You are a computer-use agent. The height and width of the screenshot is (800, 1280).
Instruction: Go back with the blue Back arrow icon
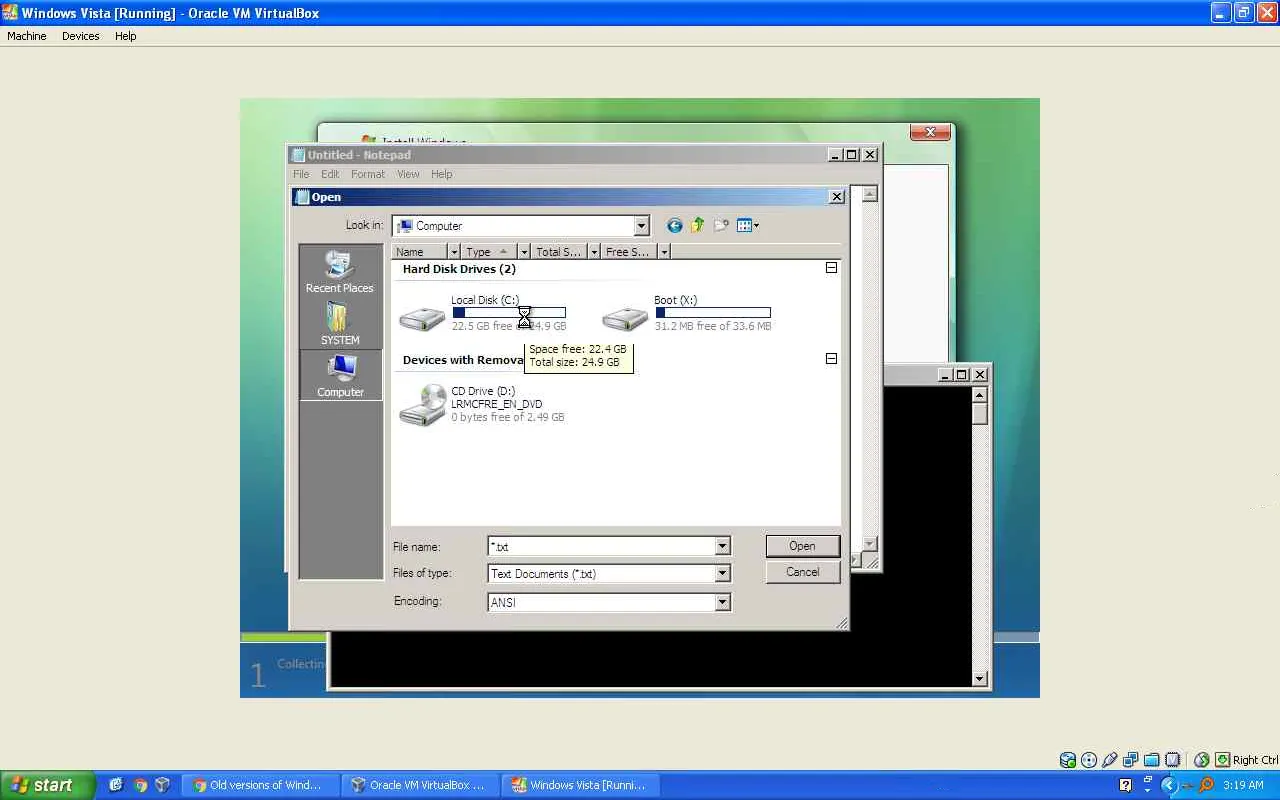tap(675, 226)
